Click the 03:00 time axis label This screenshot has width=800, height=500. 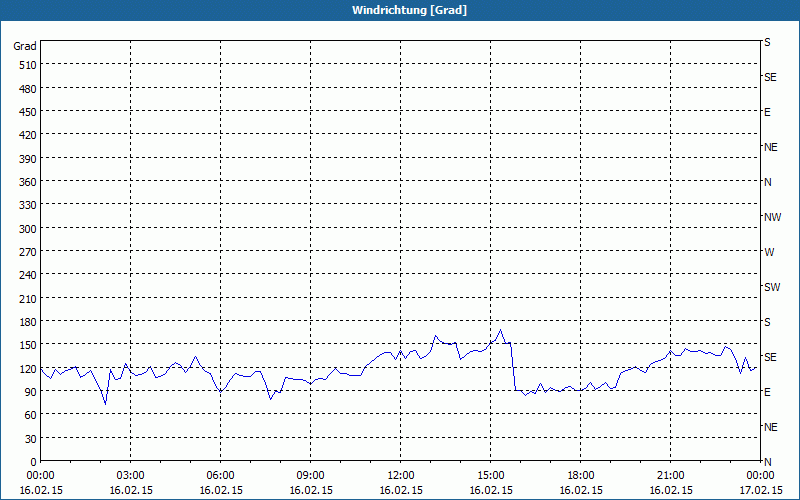(131, 476)
